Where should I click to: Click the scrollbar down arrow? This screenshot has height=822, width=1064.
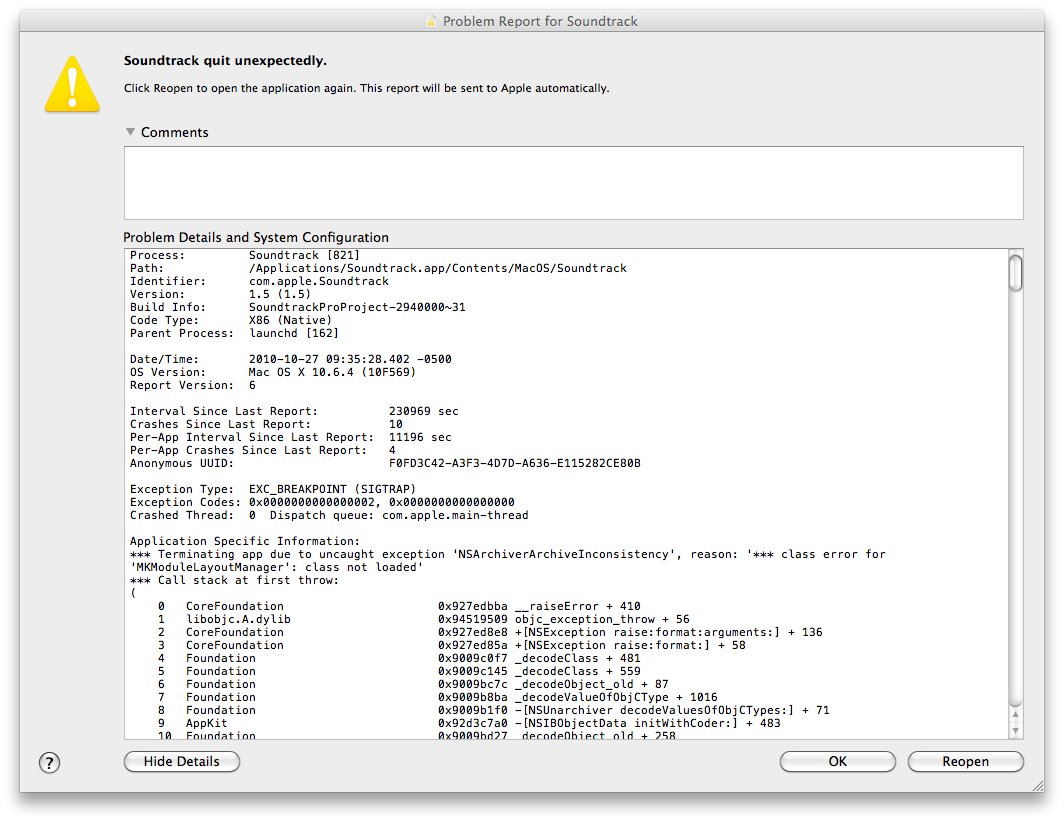pos(1015,730)
